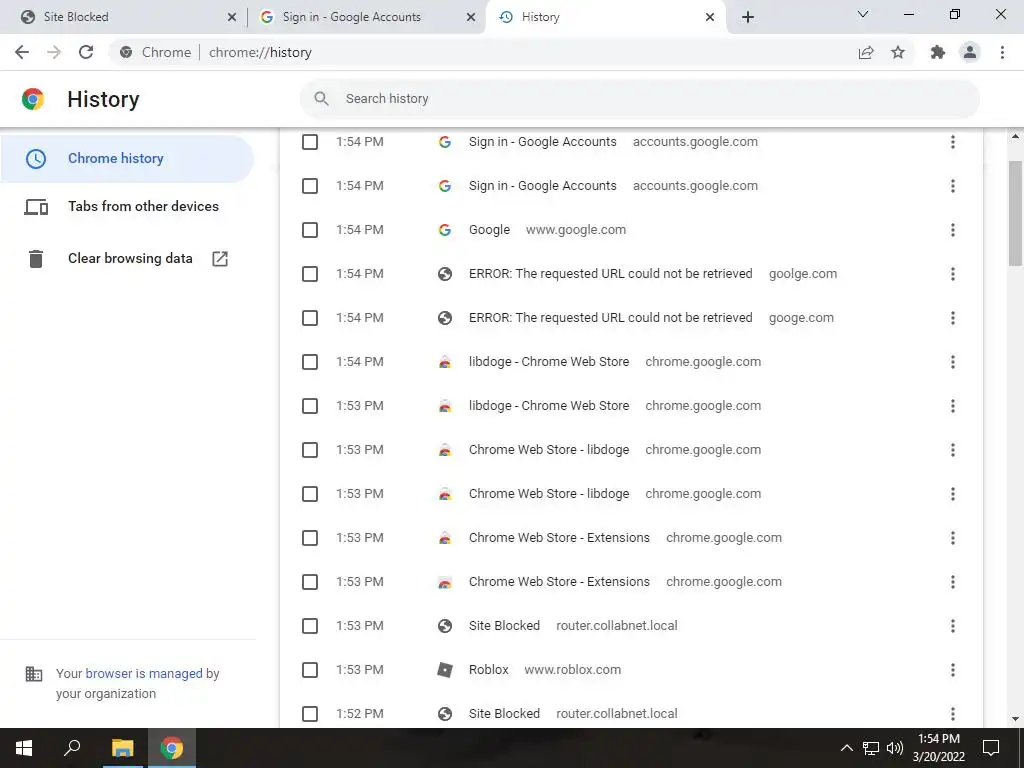Click the share page icon in address bar
The width and height of the screenshot is (1024, 768).
pos(866,52)
